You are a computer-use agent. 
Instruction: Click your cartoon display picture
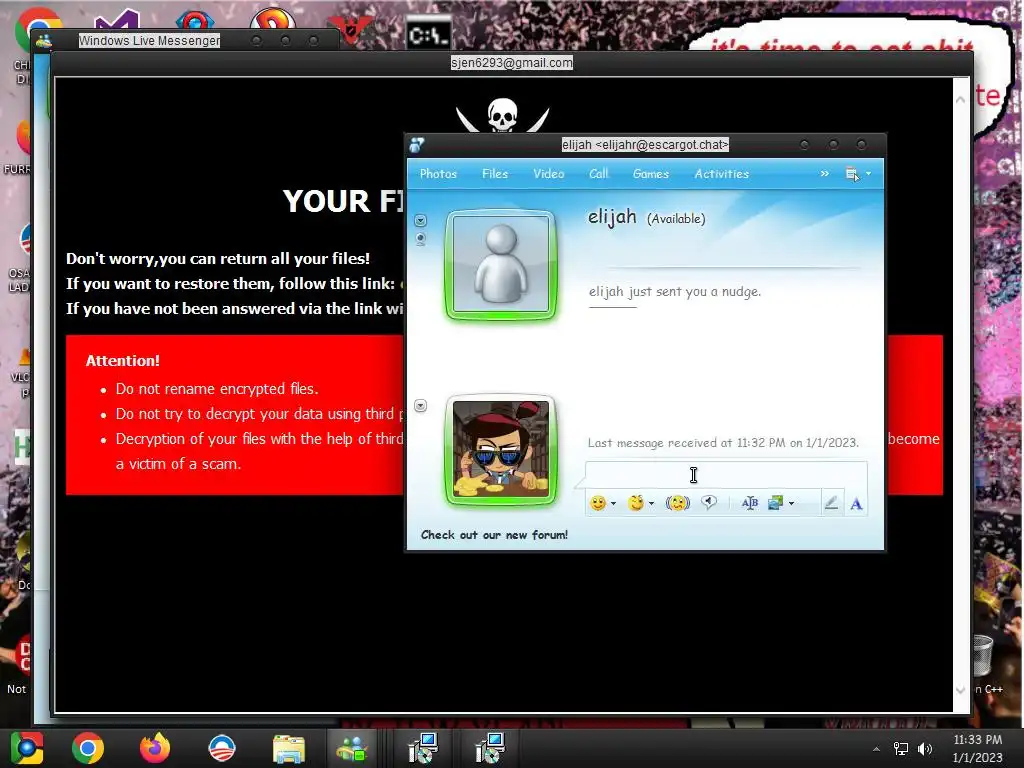coord(501,450)
